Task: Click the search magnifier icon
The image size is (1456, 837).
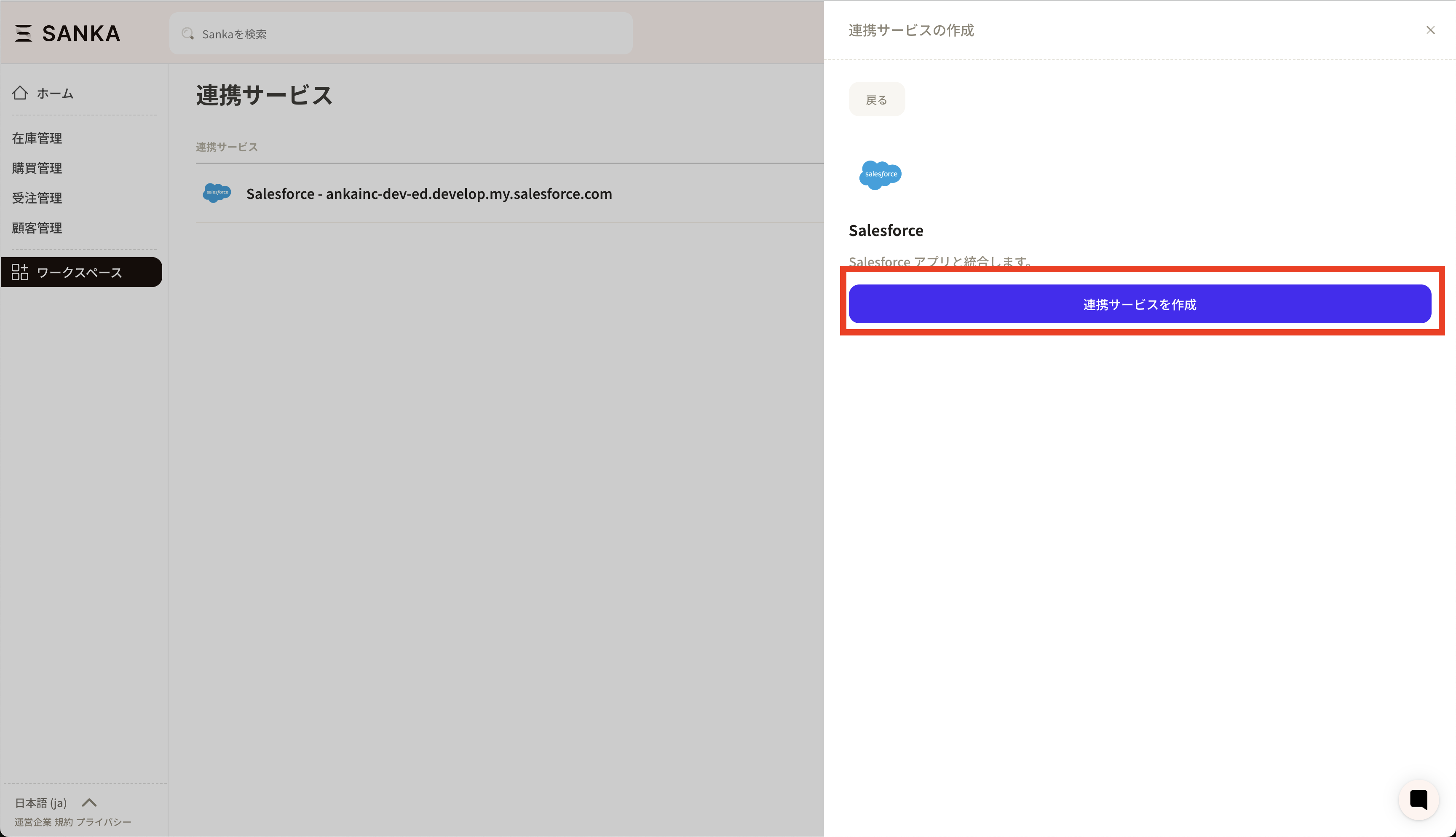Action: click(187, 34)
